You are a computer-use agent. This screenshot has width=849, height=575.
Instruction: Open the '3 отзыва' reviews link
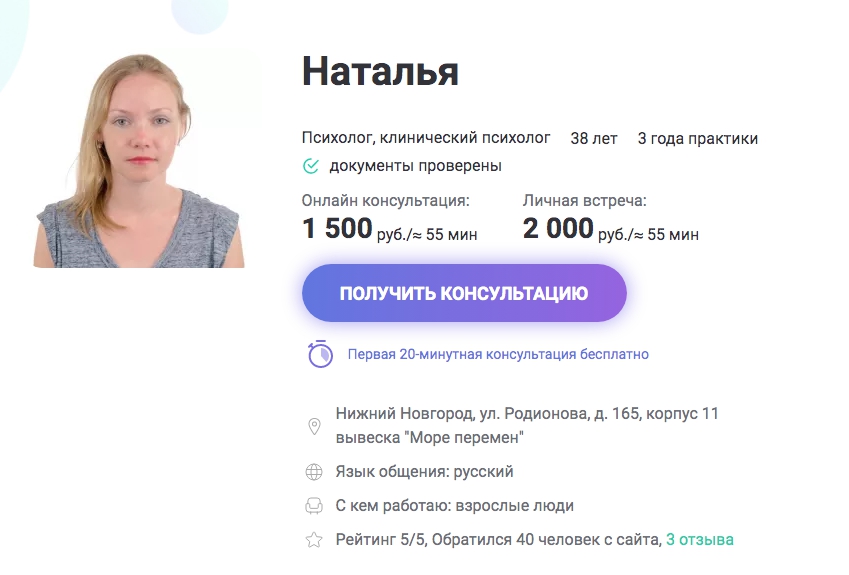pos(700,539)
